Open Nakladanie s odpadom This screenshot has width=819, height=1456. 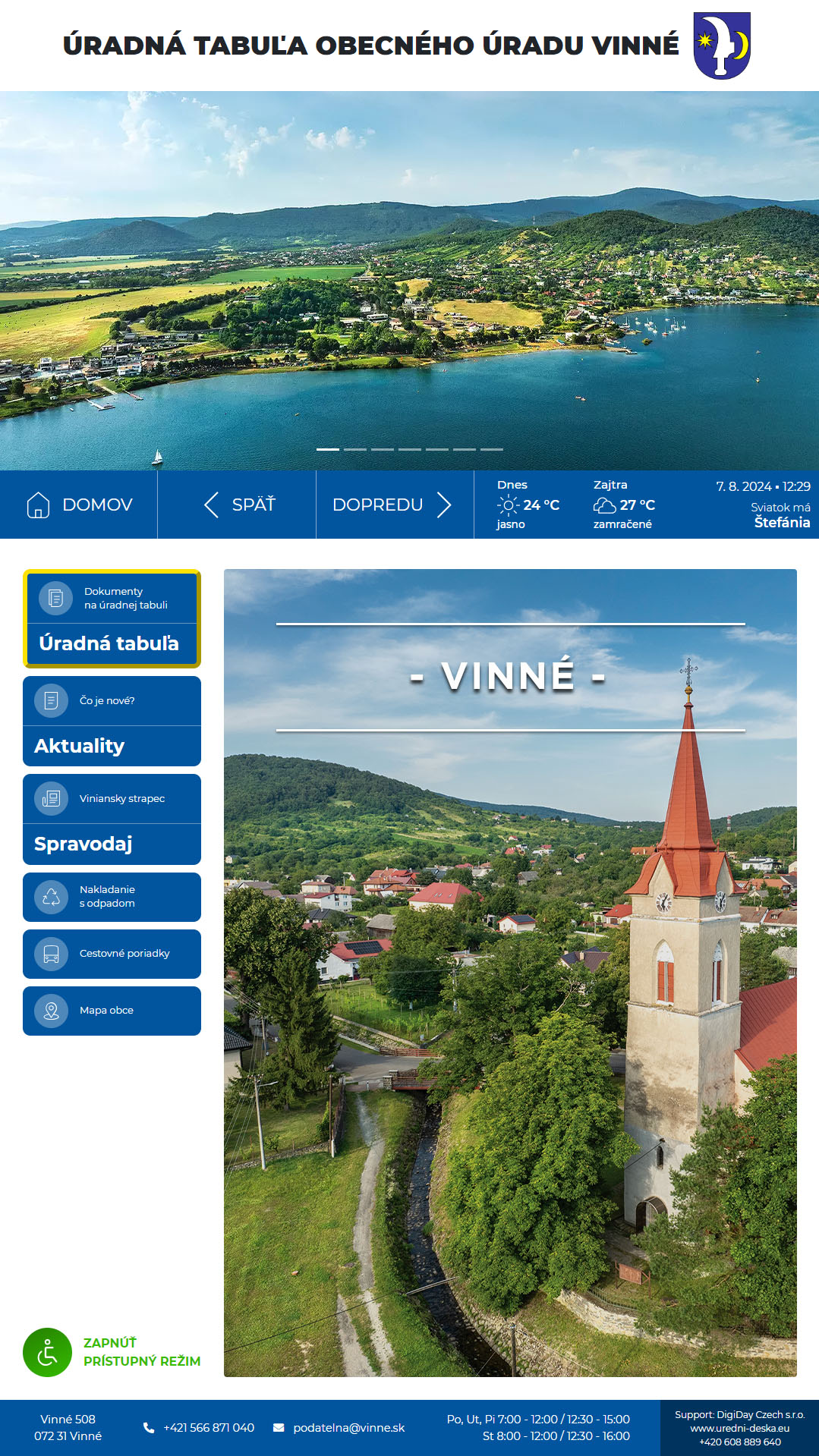(112, 897)
